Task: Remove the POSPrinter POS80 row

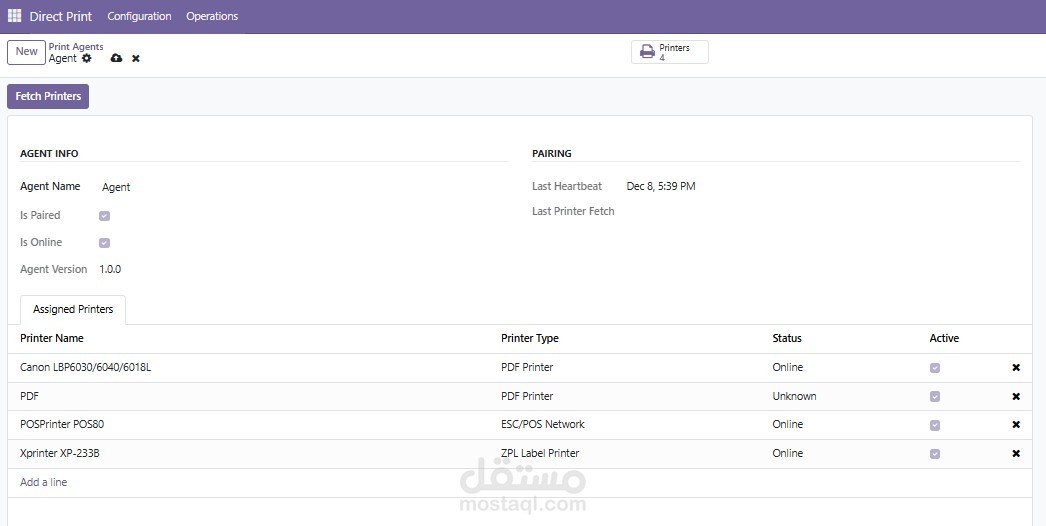Action: 1016,425
